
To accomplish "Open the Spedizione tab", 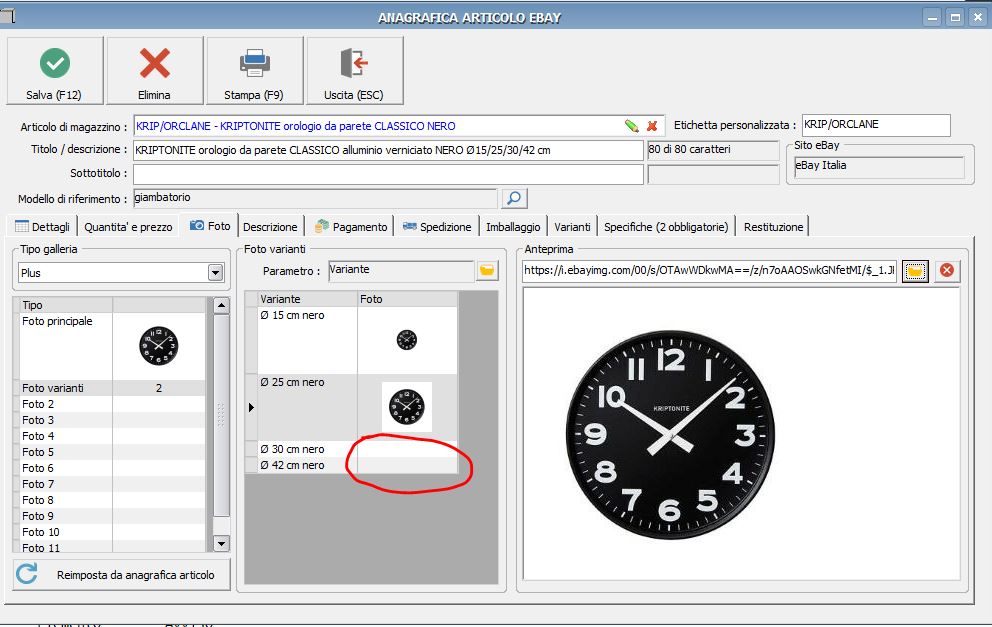I will [437, 227].
